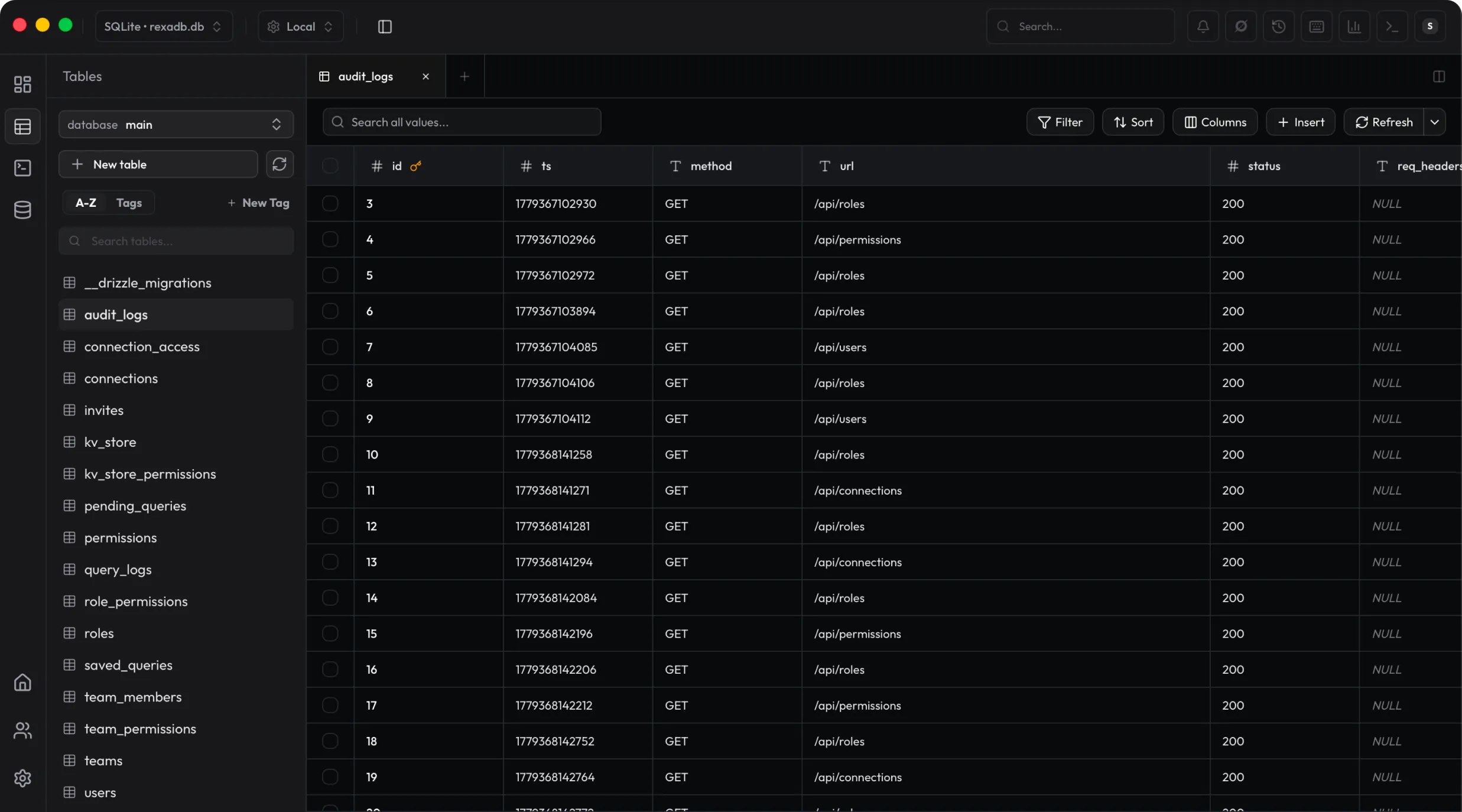Click the table icon next to roles

pos(70,633)
